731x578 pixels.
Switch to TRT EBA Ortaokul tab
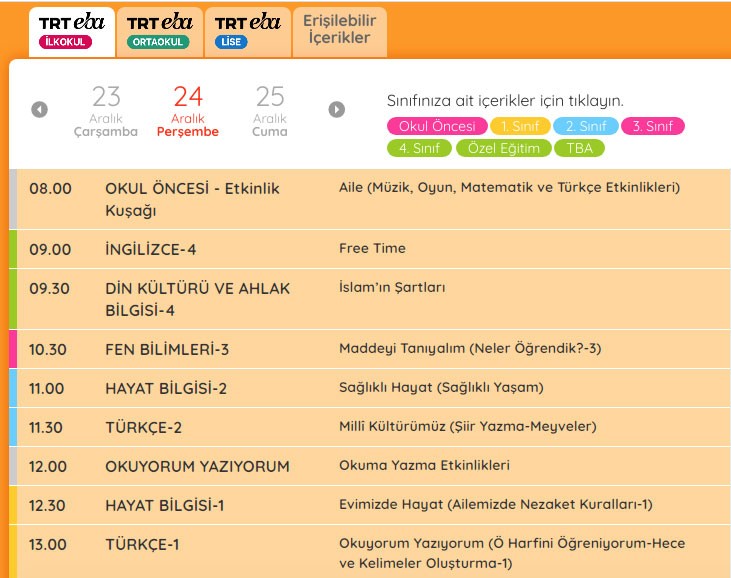(159, 31)
